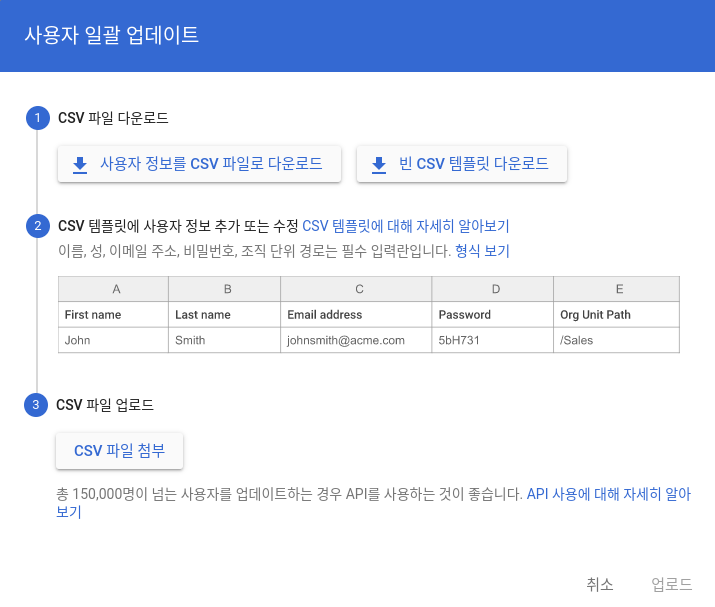This screenshot has width=715, height=607.
Task: Click the CSV 파일 다운로드 step heading
Action: pyautogui.click(x=113, y=118)
